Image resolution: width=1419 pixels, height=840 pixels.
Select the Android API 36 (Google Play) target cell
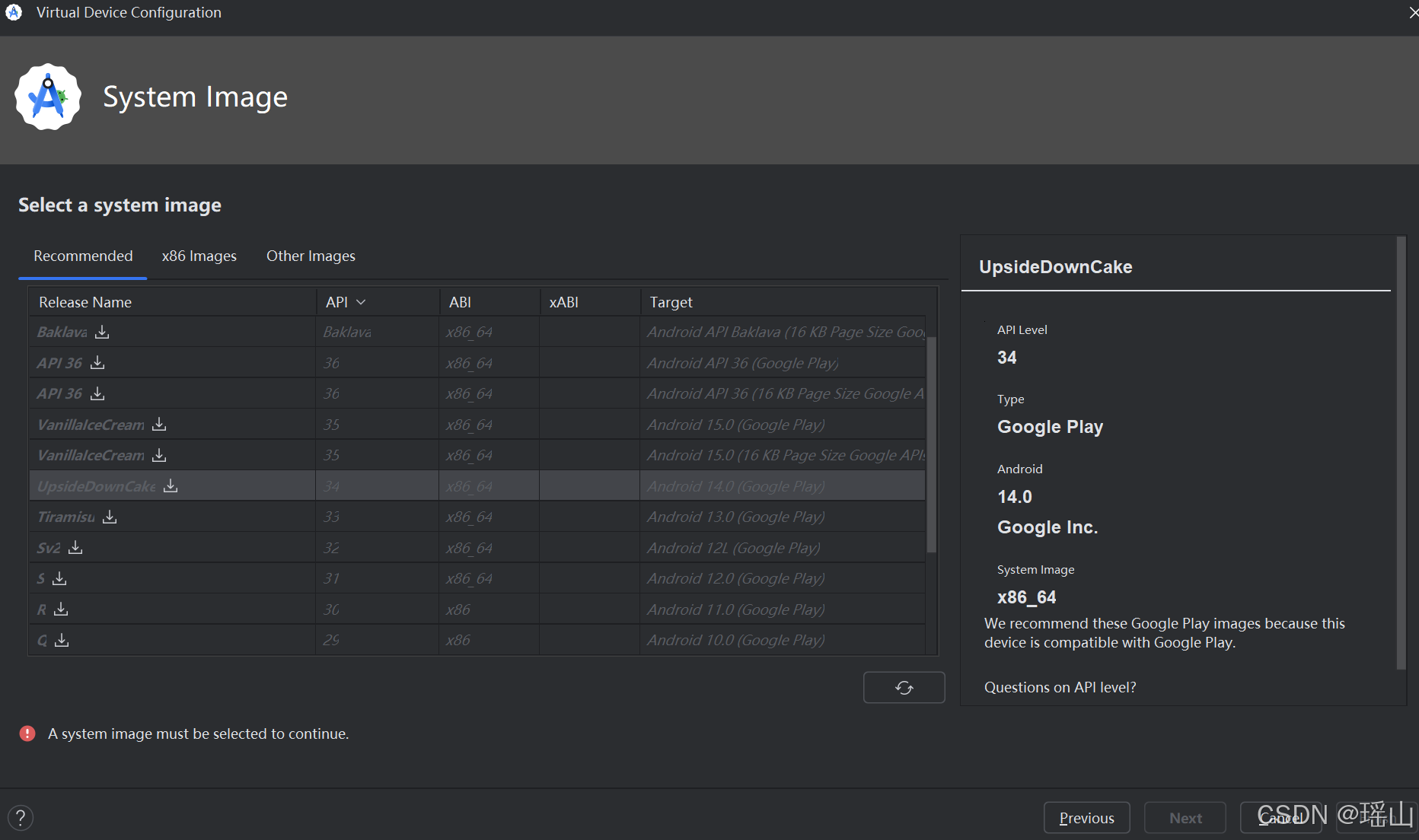tap(783, 363)
